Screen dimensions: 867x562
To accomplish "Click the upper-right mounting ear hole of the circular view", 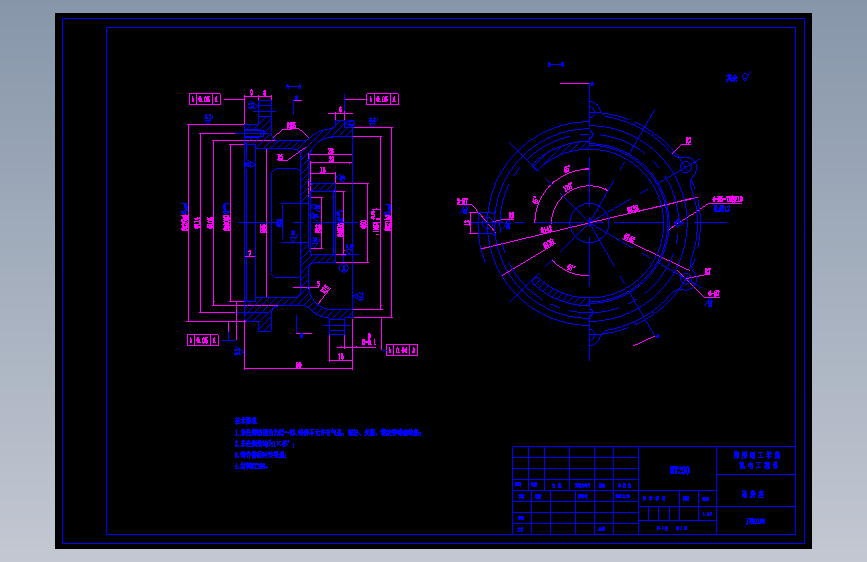I will (x=686, y=166).
